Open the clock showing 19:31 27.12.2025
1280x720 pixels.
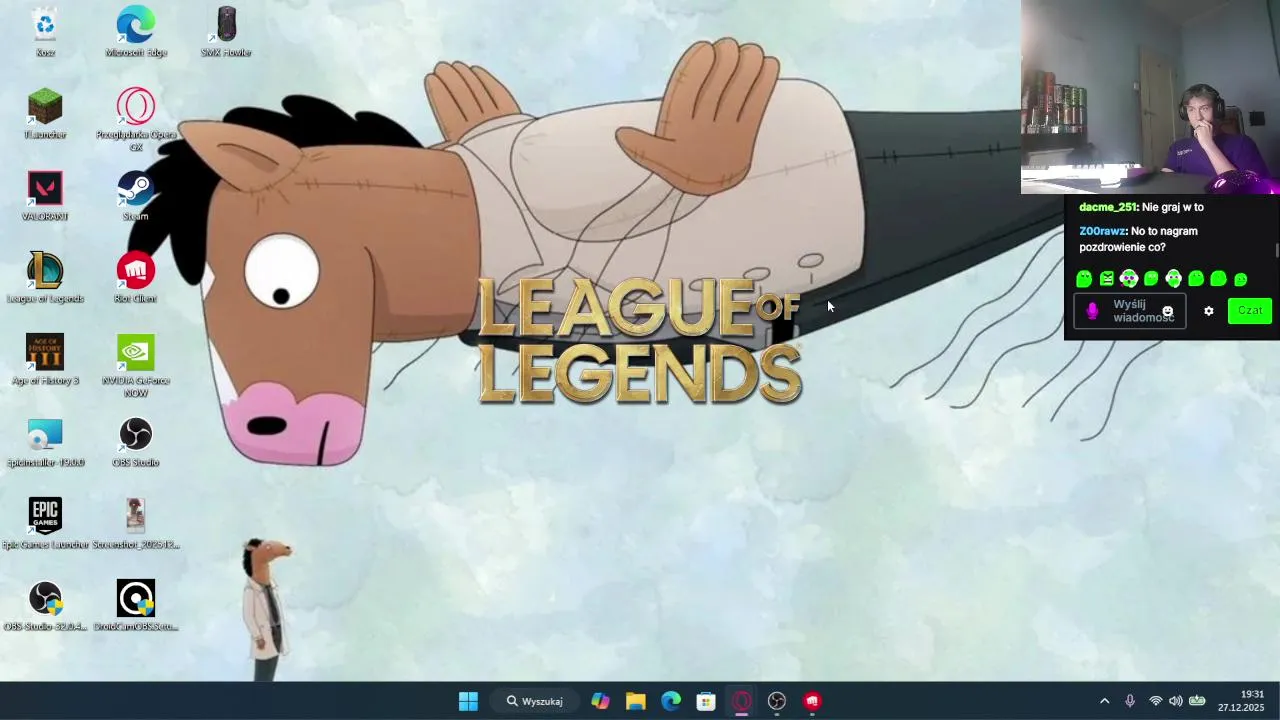[1240, 701]
